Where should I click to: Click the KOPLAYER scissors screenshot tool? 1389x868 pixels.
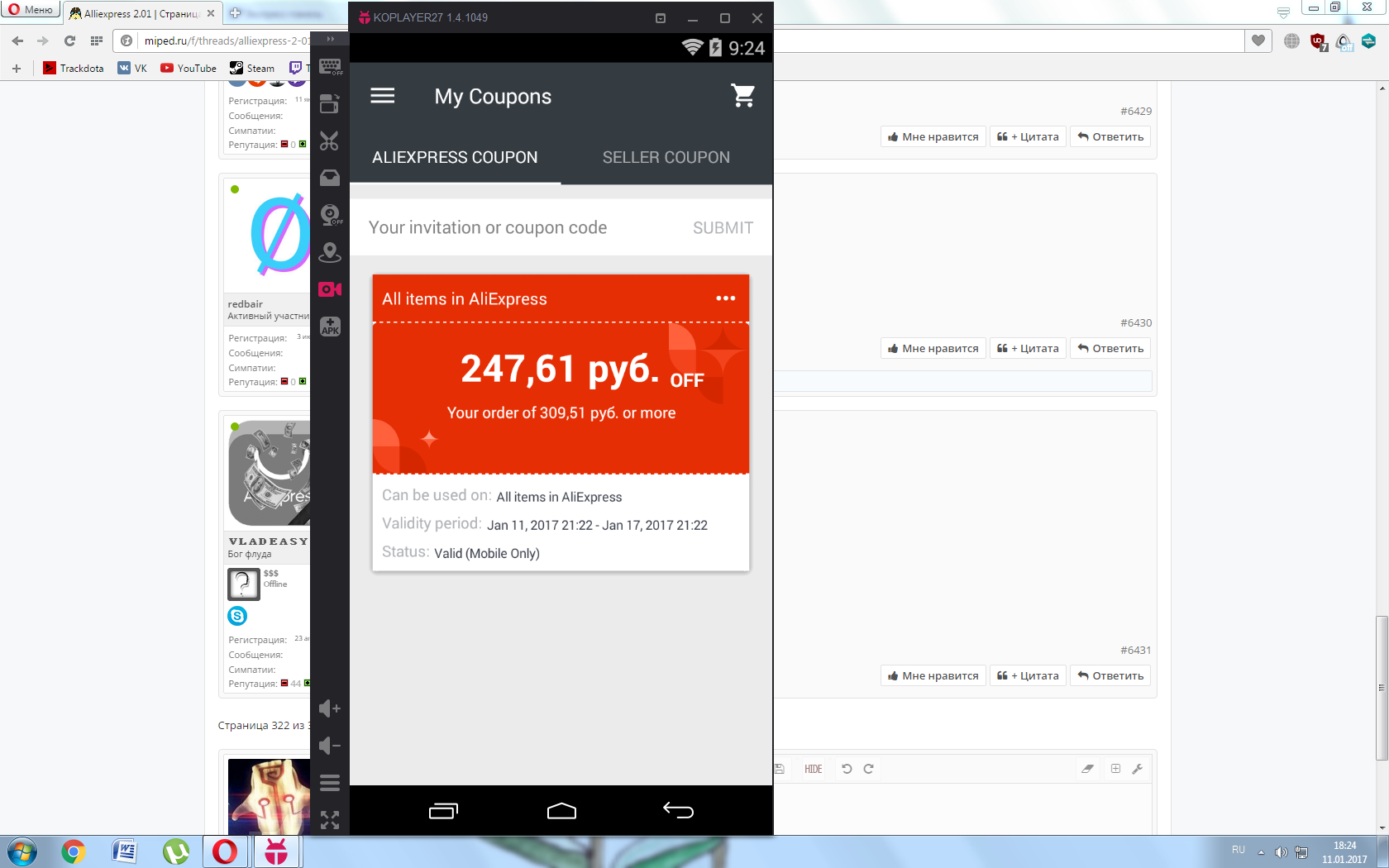(330, 141)
